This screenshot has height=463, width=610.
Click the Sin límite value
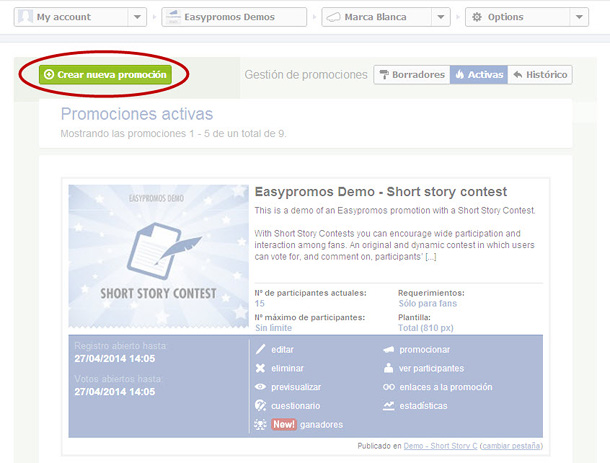coord(273,328)
